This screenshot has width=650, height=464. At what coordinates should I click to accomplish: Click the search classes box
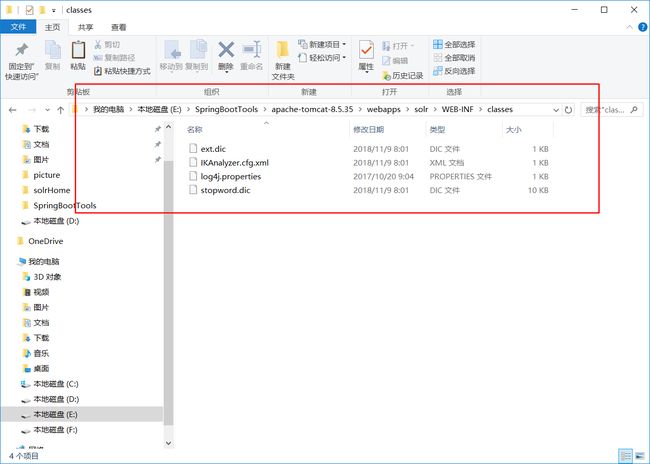(611, 110)
